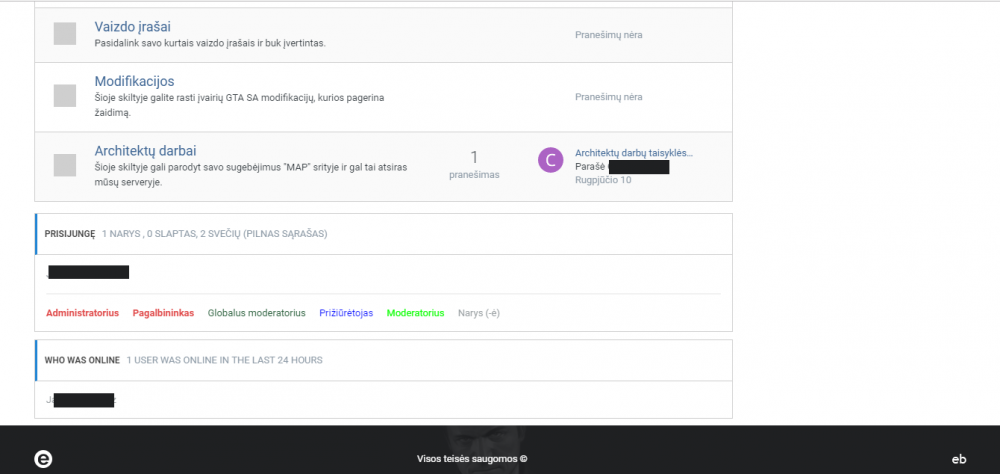
Task: Click the online user name under Prisijungę
Action: (x=88, y=272)
